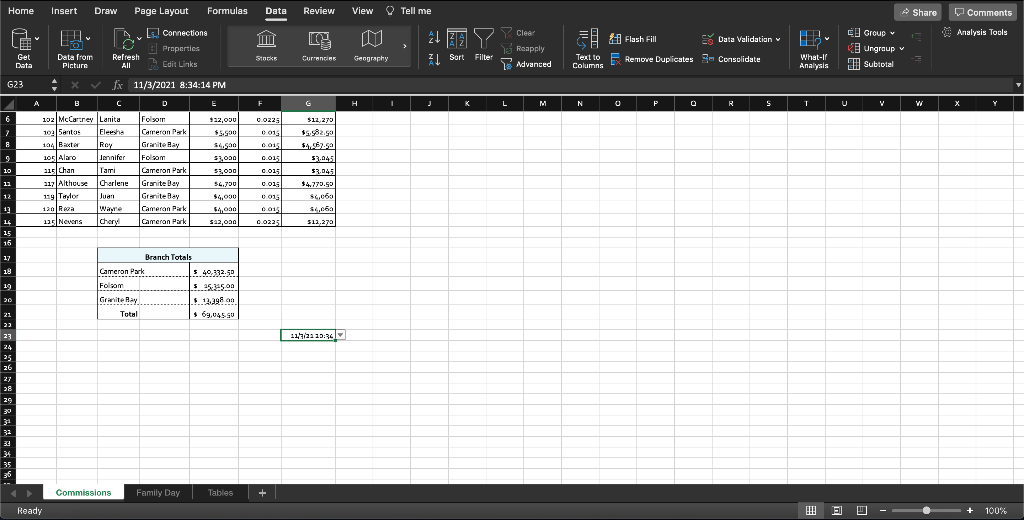Select column G header
The height and width of the screenshot is (520, 1024).
pos(308,103)
